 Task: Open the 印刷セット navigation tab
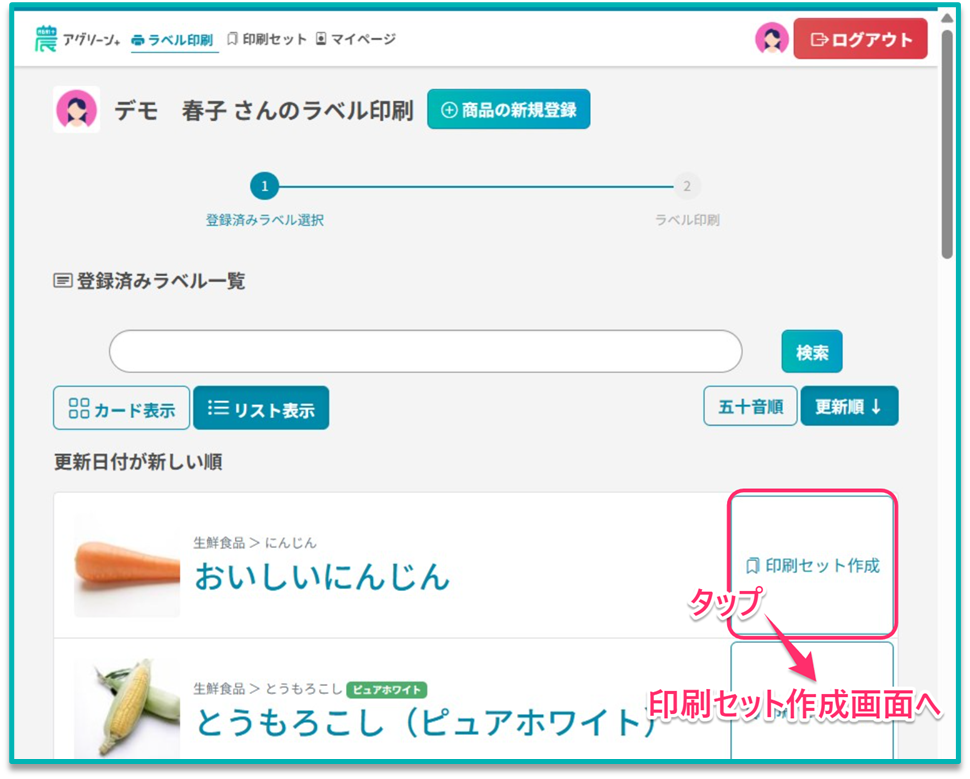pyautogui.click(x=267, y=40)
